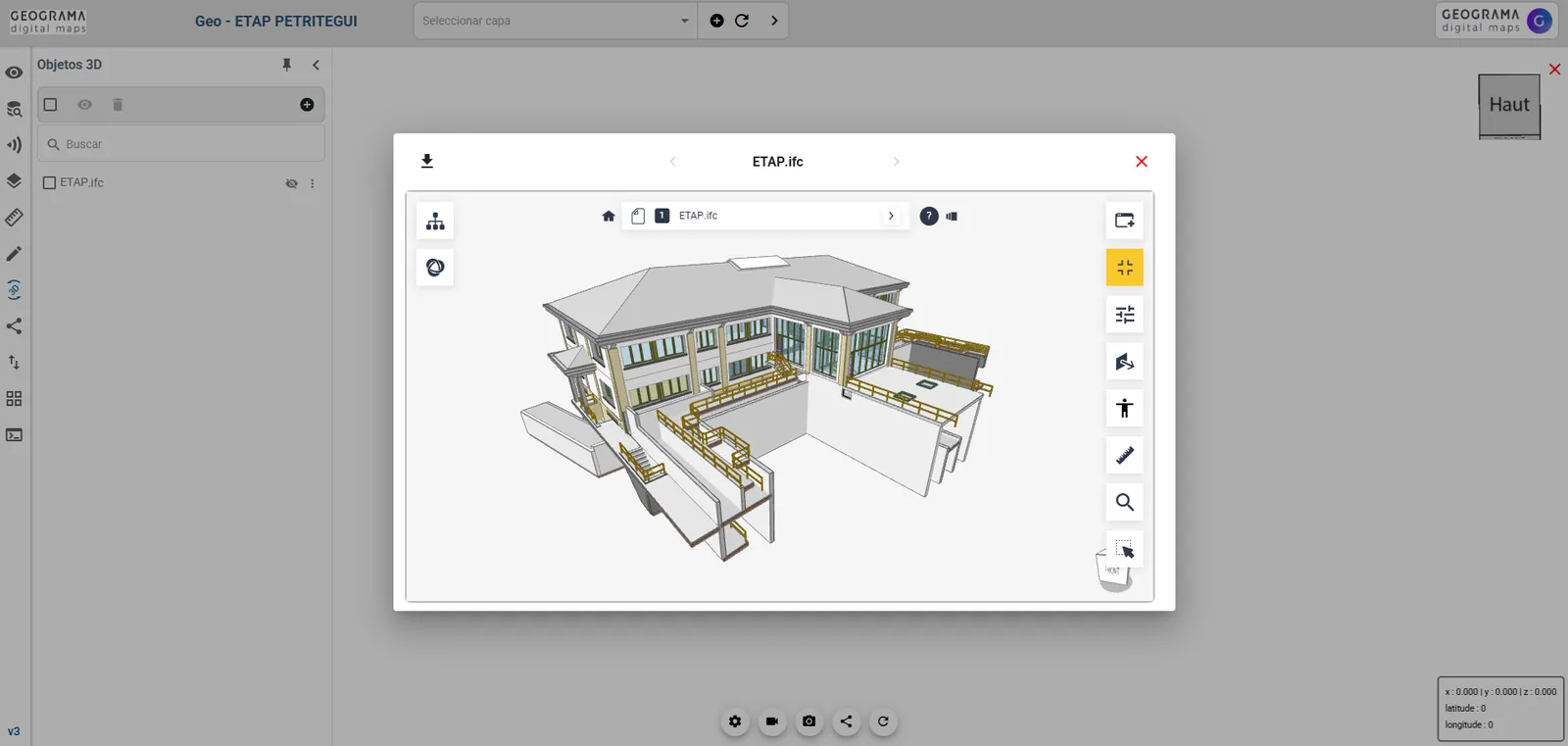This screenshot has height=746, width=1568.
Task: Focus the Buscar search field
Action: (x=181, y=144)
